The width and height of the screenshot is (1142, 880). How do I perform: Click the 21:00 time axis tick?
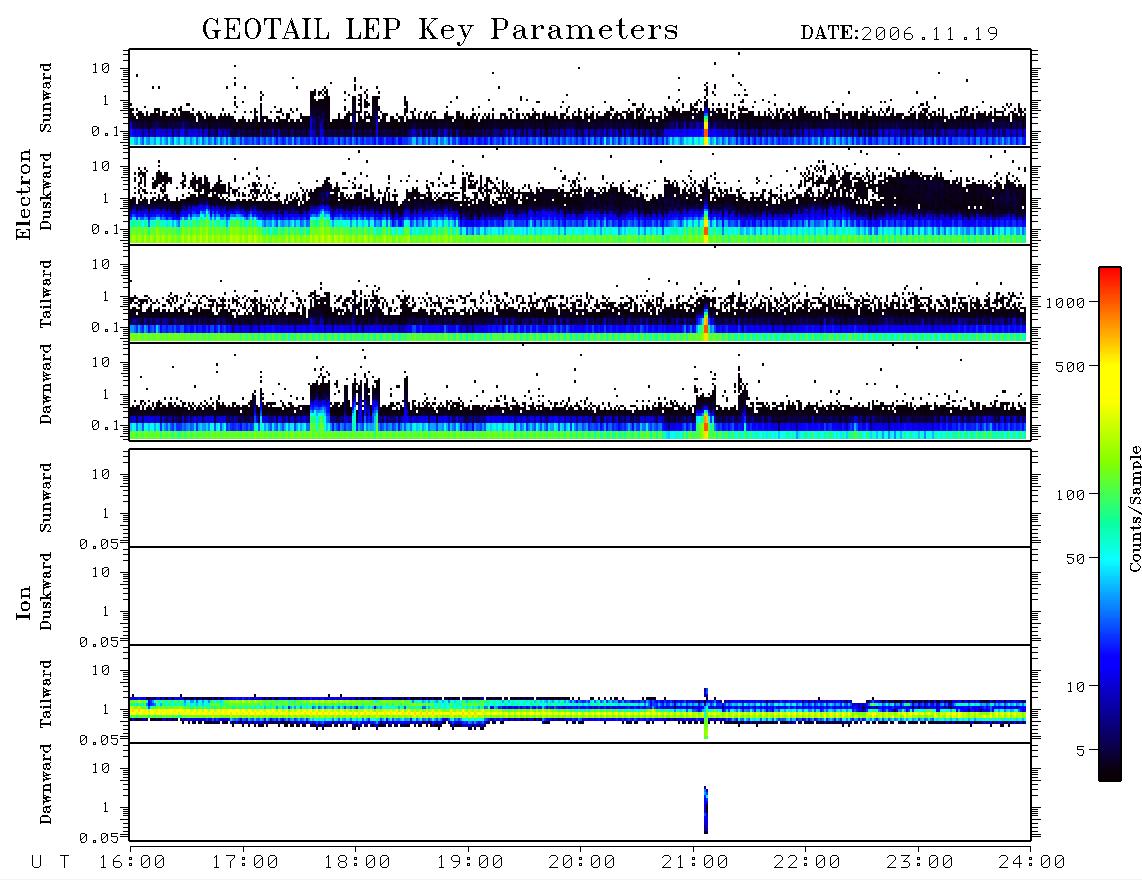click(695, 863)
